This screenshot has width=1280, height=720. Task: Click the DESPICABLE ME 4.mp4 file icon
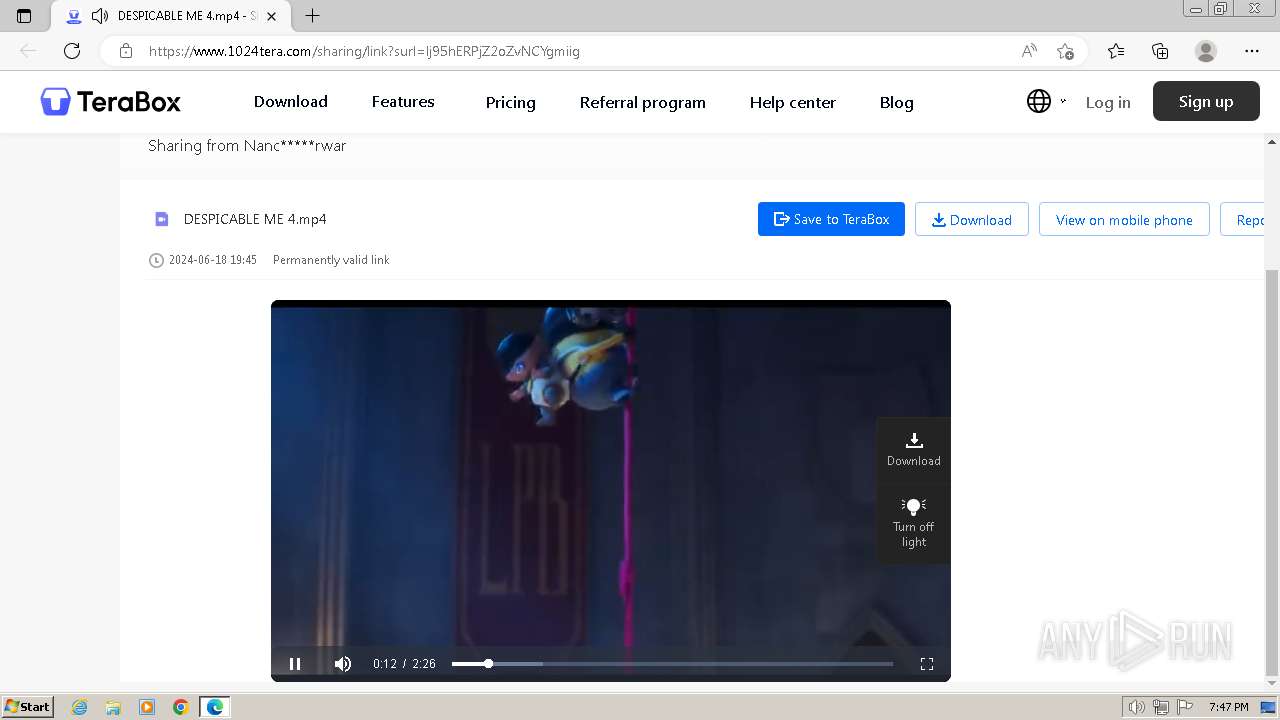tap(161, 219)
